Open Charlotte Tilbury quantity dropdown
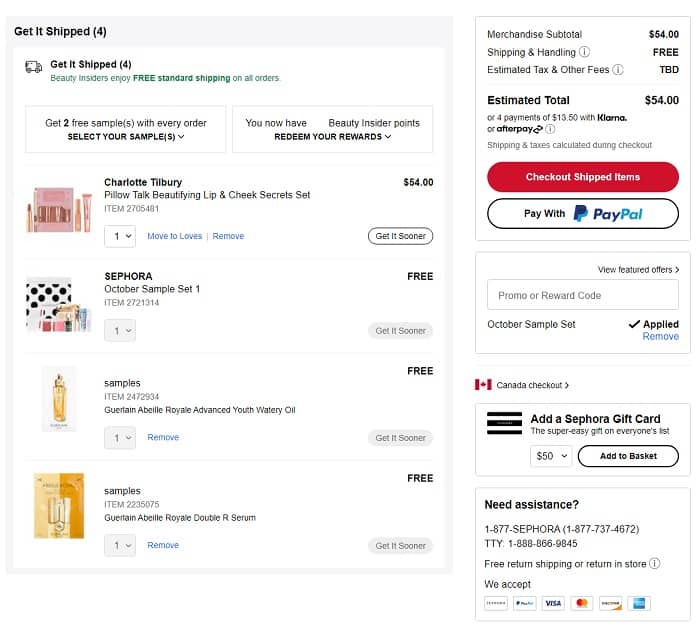Screen dimensions: 700x635 pos(120,236)
